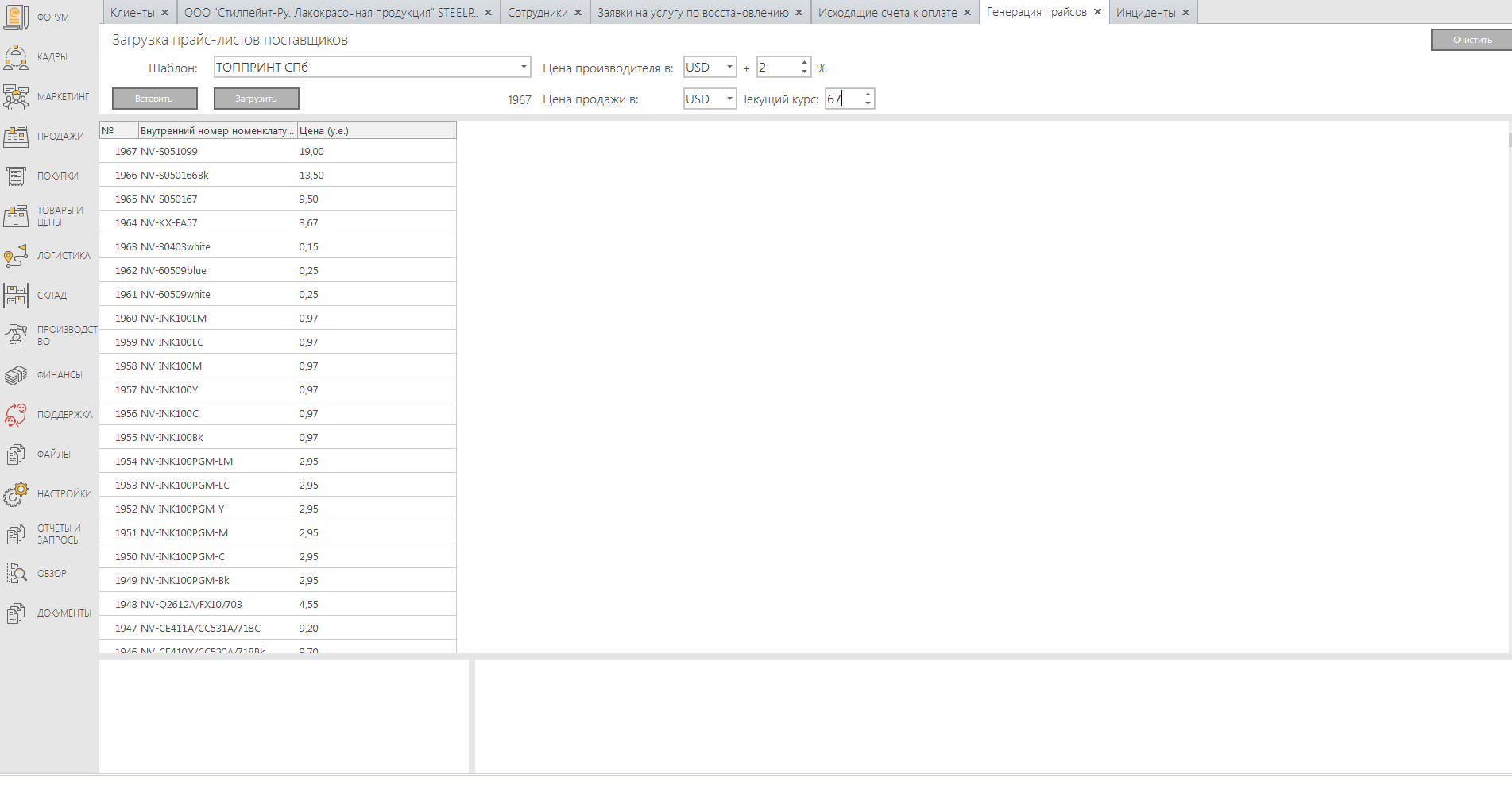Expand manufacturer price currency dropdown
The height and width of the screenshot is (801, 1512).
(729, 68)
